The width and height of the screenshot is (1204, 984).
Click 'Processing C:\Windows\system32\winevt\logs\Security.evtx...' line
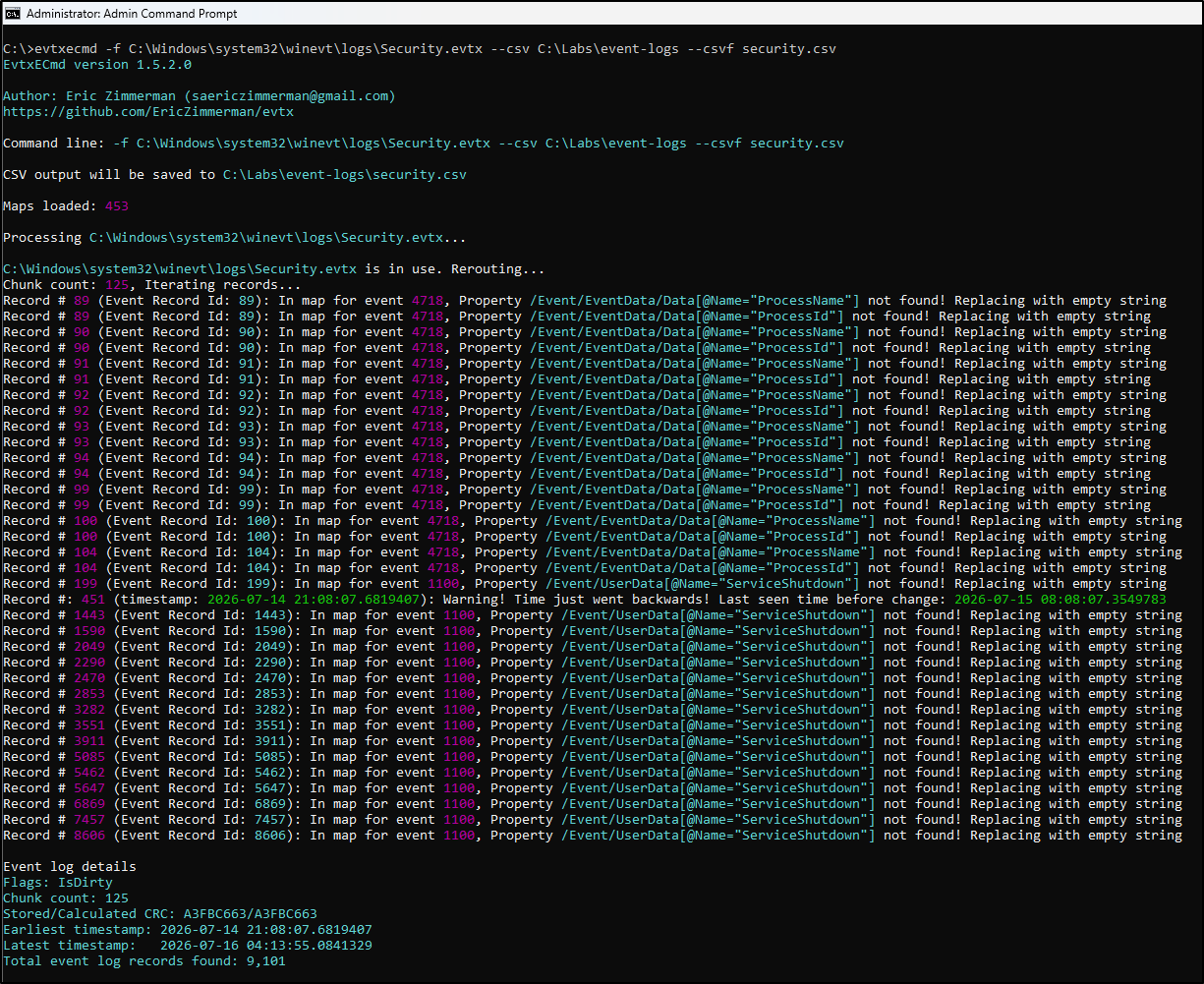click(235, 238)
